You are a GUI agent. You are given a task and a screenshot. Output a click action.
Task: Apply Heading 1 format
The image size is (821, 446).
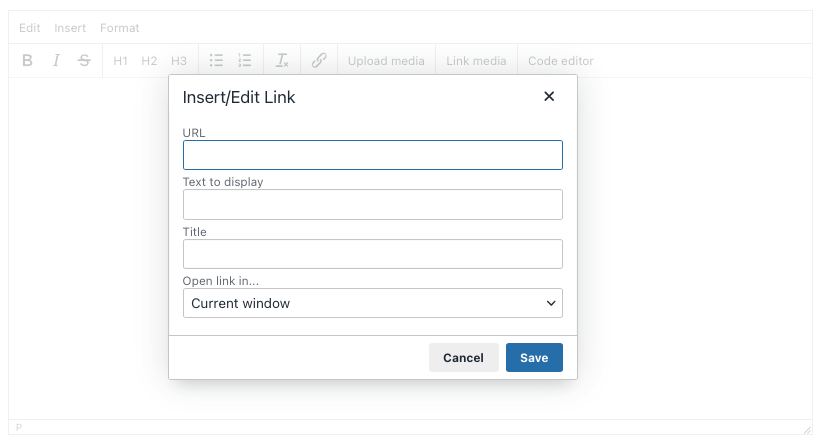tap(121, 61)
